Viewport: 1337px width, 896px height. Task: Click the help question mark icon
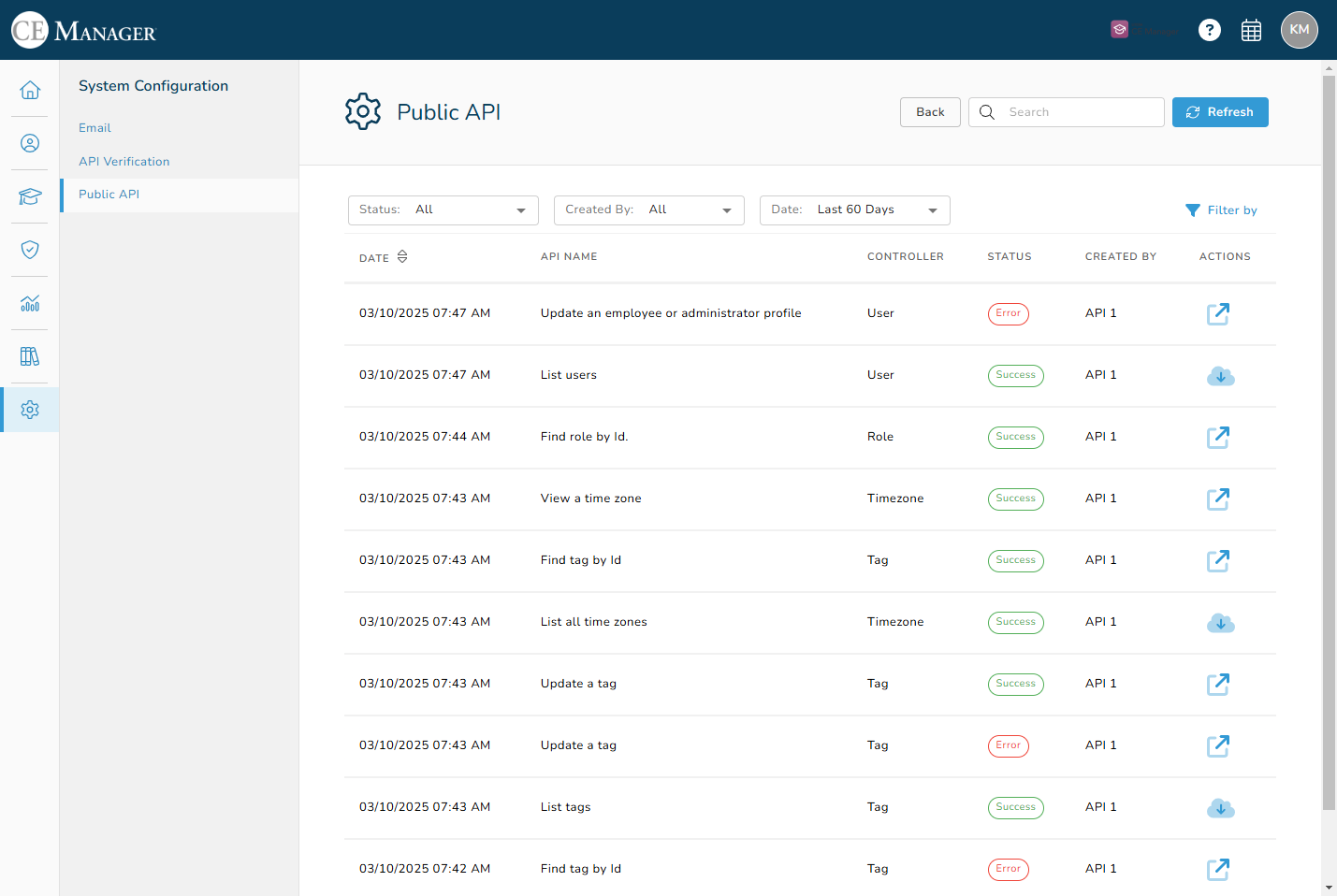(x=1210, y=30)
